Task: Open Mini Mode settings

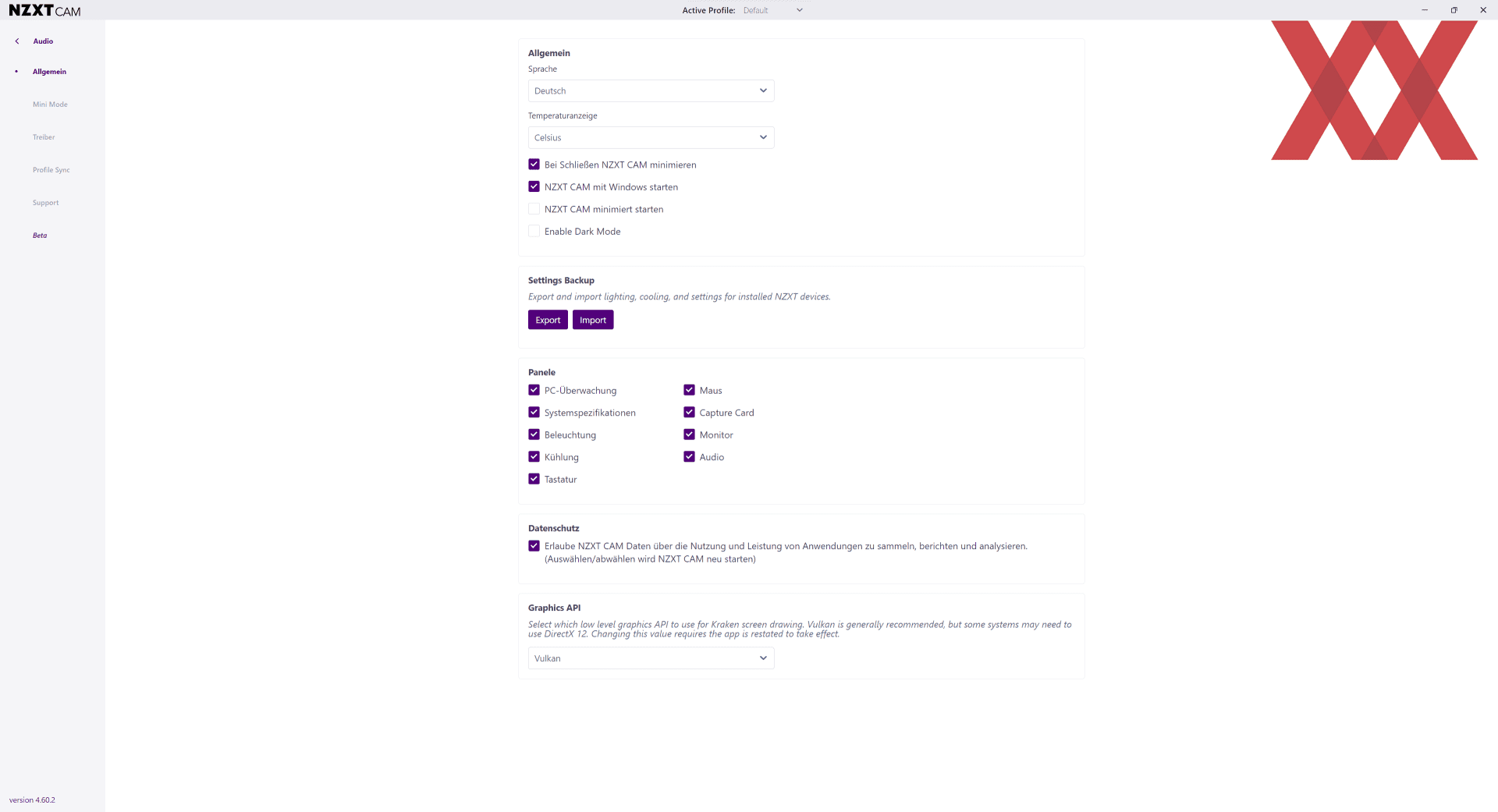Action: pyautogui.click(x=50, y=105)
